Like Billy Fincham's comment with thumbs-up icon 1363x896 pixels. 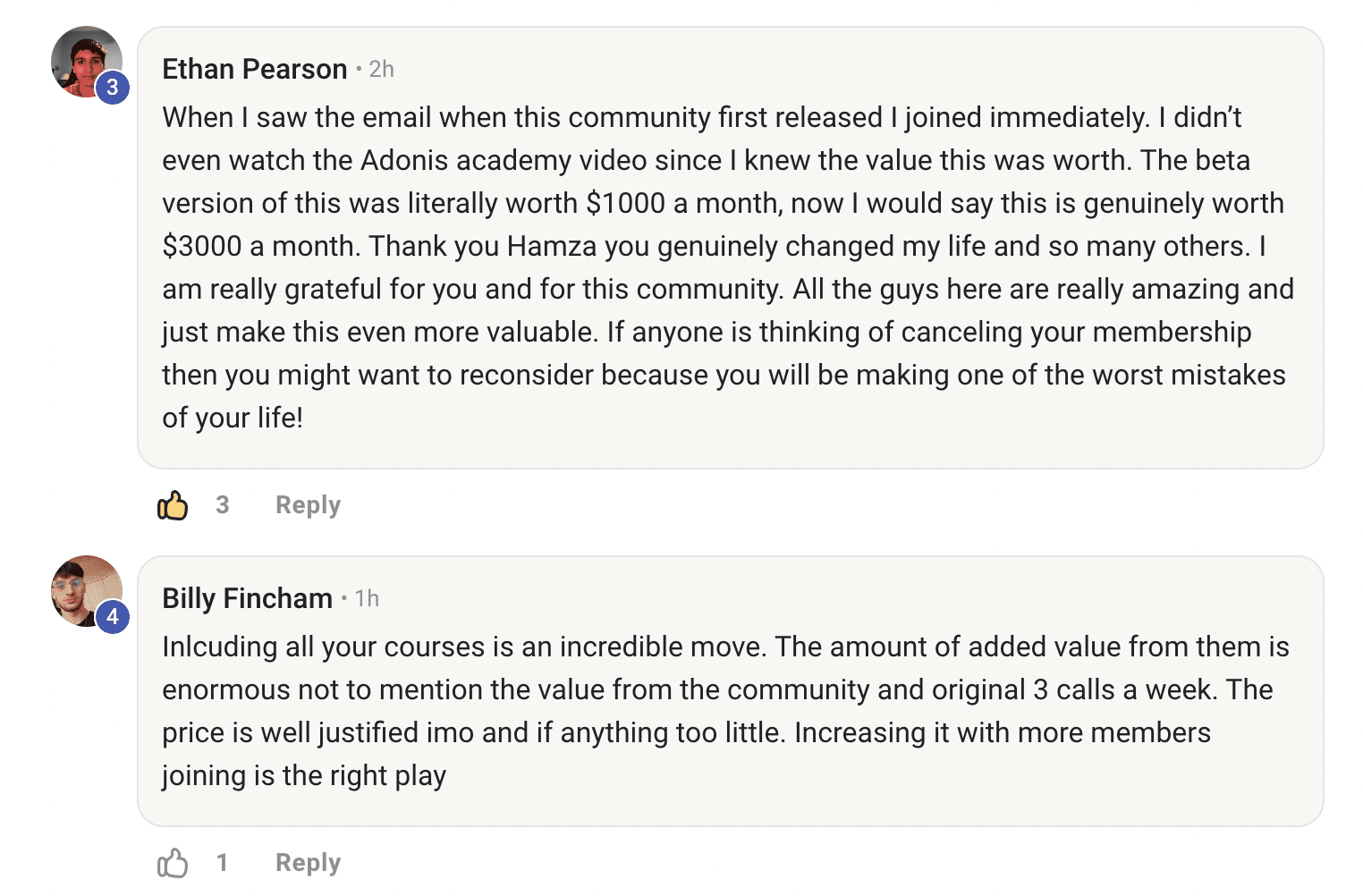173,863
